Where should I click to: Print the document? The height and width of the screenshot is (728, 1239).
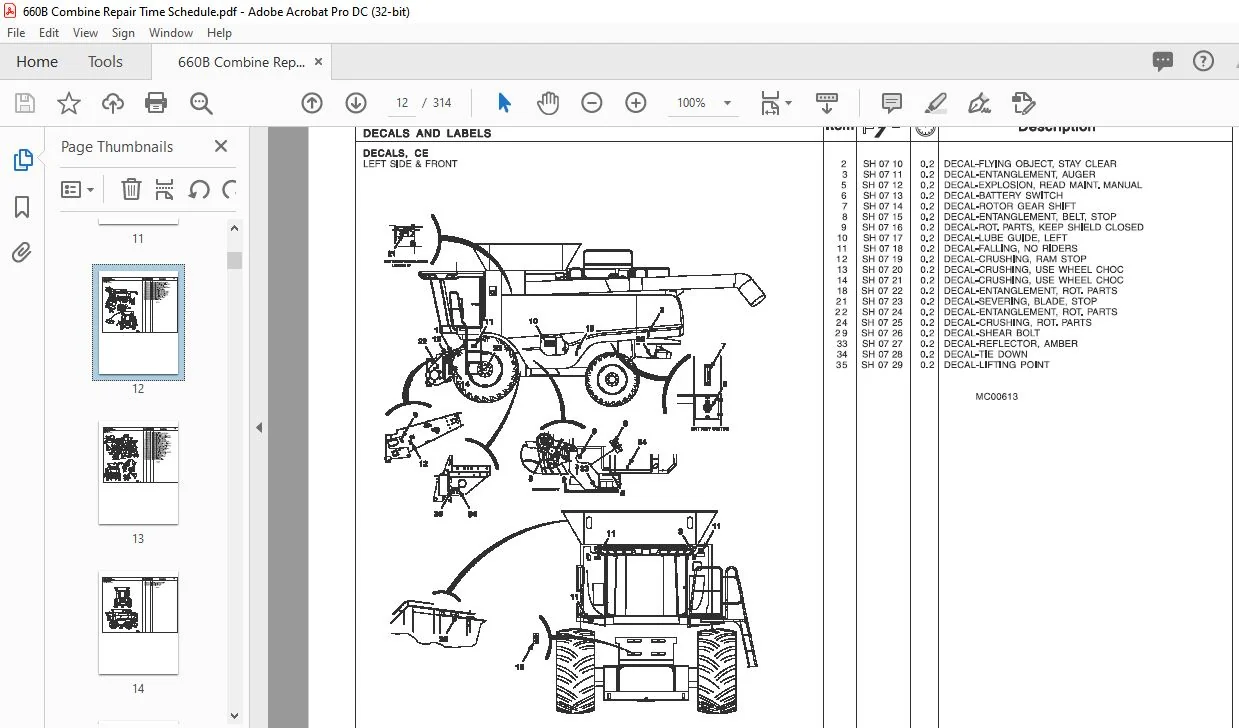[156, 103]
